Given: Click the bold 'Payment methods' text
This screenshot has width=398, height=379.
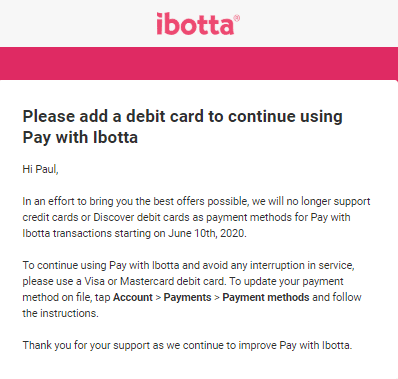Looking at the screenshot, I should [266, 297].
